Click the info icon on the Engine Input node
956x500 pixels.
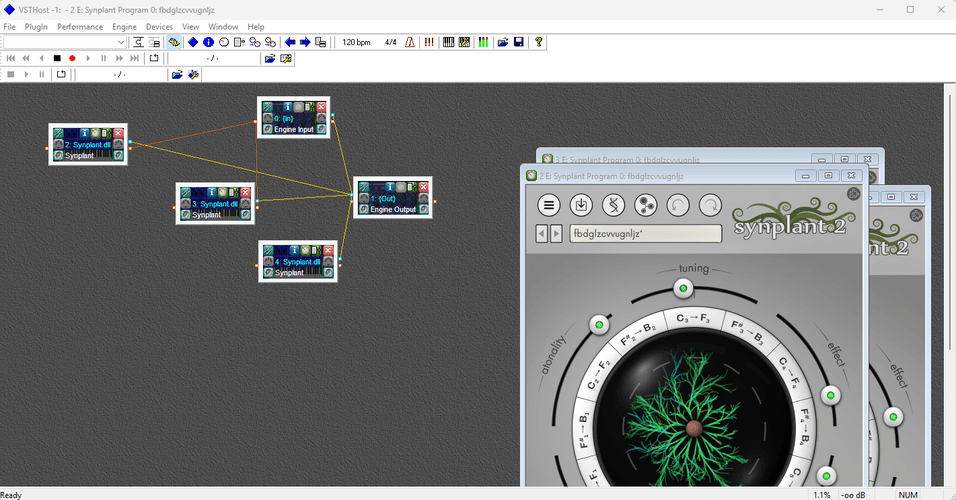click(x=287, y=107)
